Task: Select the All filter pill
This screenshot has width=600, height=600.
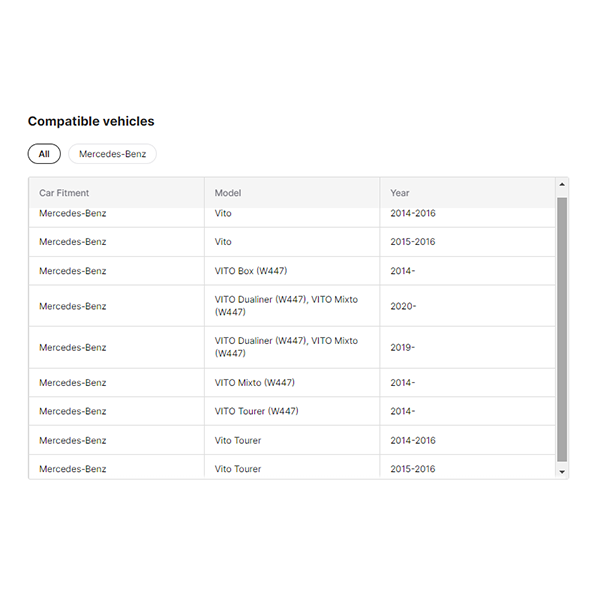Action: tap(44, 154)
